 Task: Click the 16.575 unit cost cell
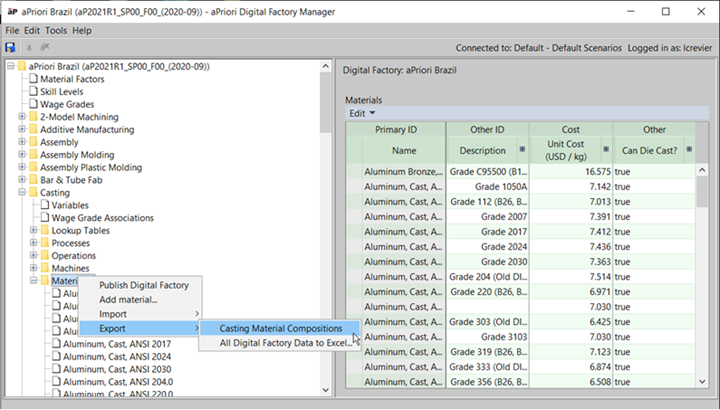tap(571, 172)
